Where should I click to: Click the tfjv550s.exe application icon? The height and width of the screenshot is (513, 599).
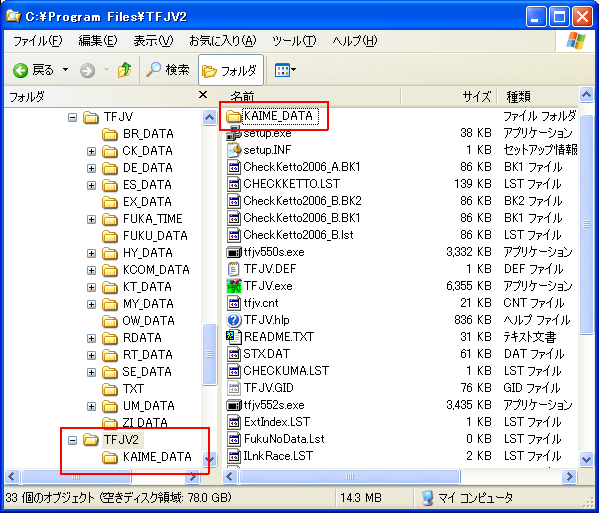point(233,252)
